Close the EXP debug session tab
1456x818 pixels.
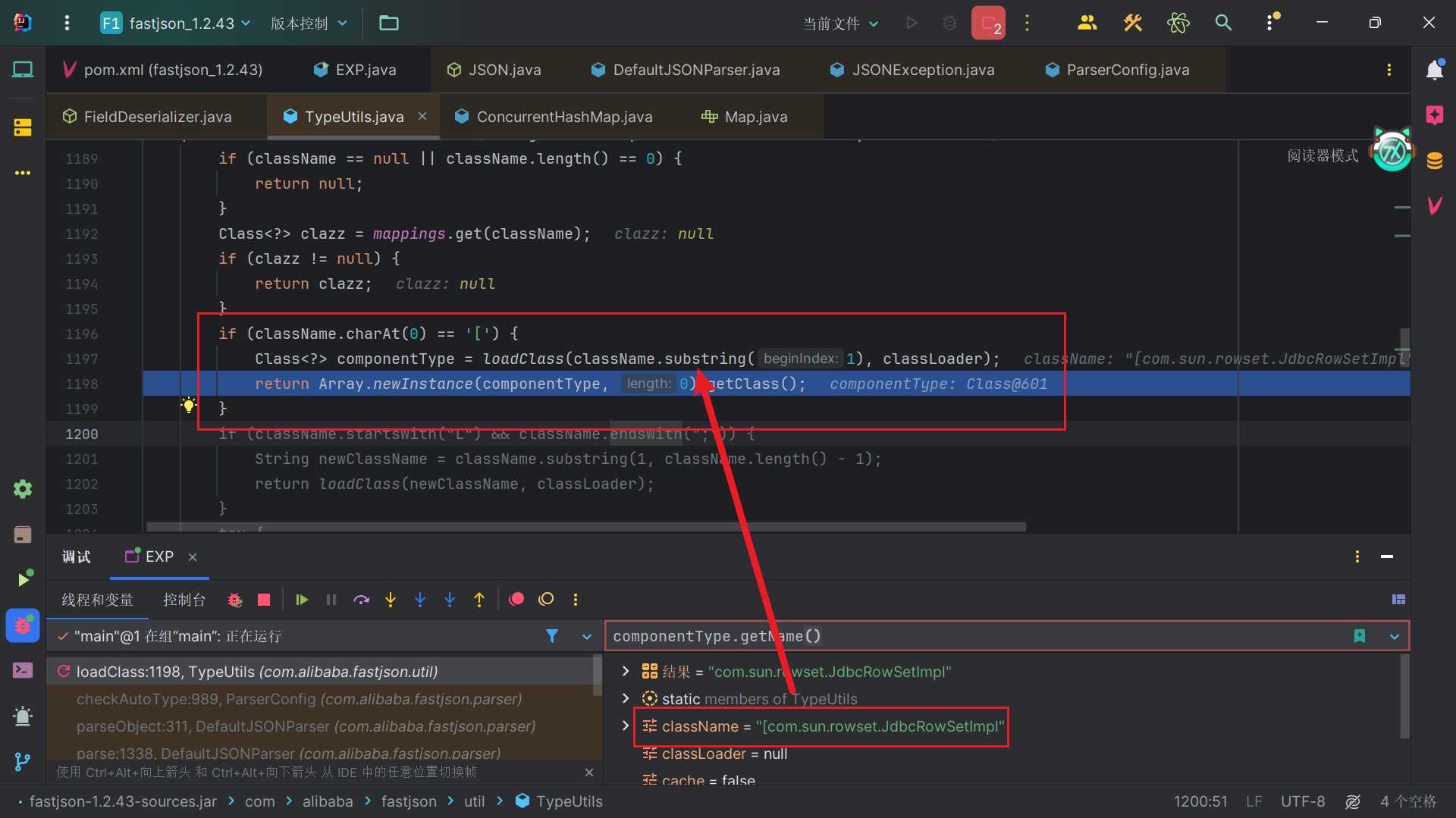tap(193, 557)
